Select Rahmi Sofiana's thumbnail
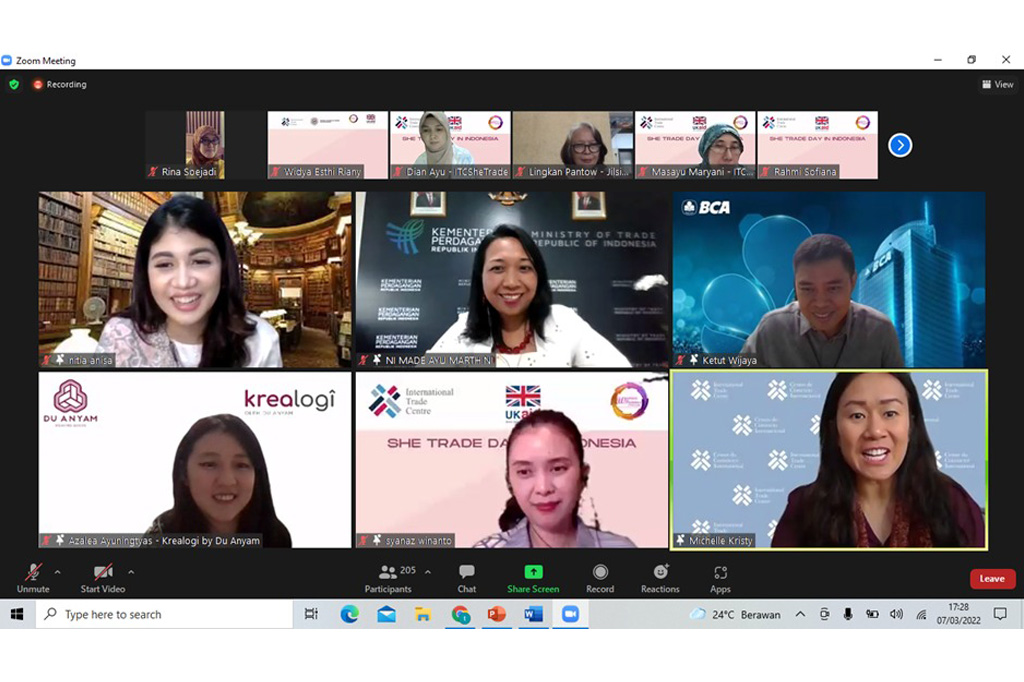 [818, 145]
